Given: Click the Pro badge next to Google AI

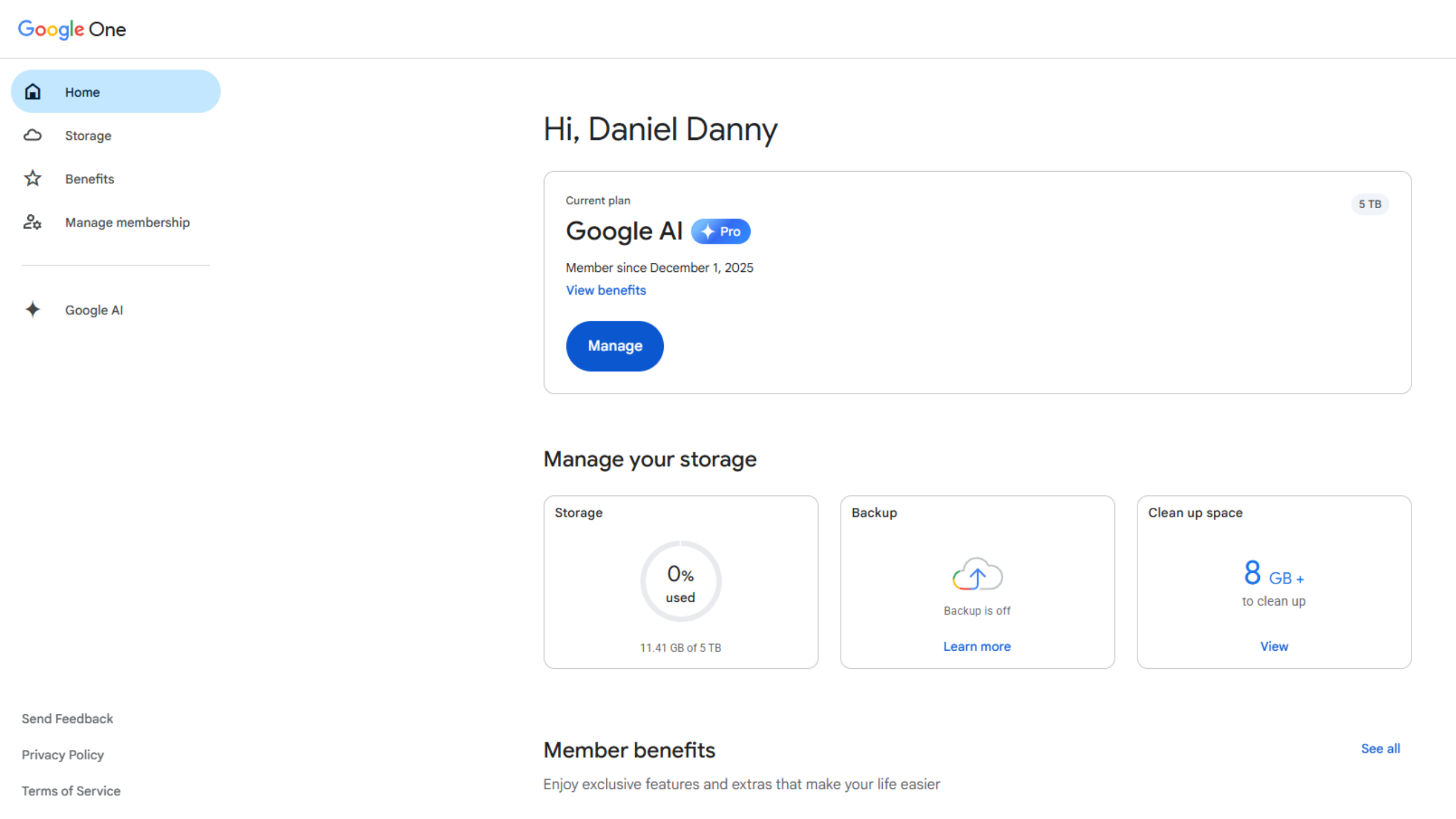Looking at the screenshot, I should pyautogui.click(x=721, y=231).
